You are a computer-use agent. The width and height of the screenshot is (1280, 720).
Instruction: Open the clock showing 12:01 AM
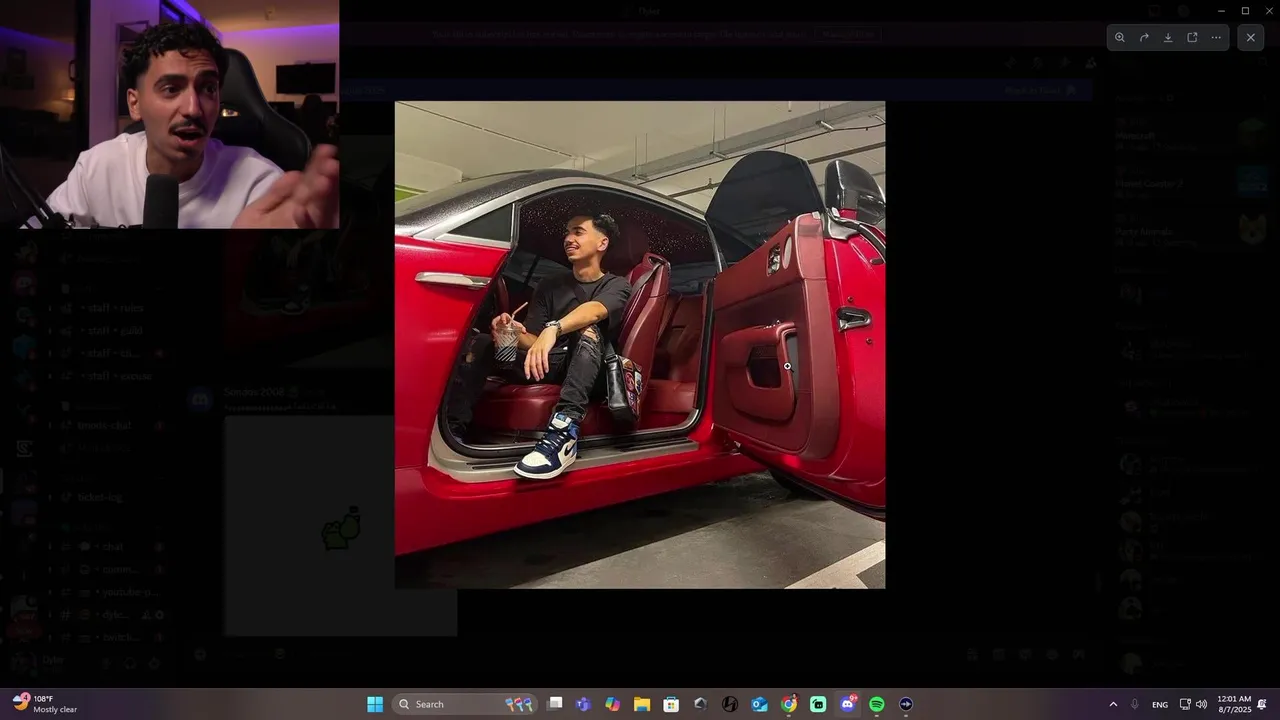[1234, 704]
